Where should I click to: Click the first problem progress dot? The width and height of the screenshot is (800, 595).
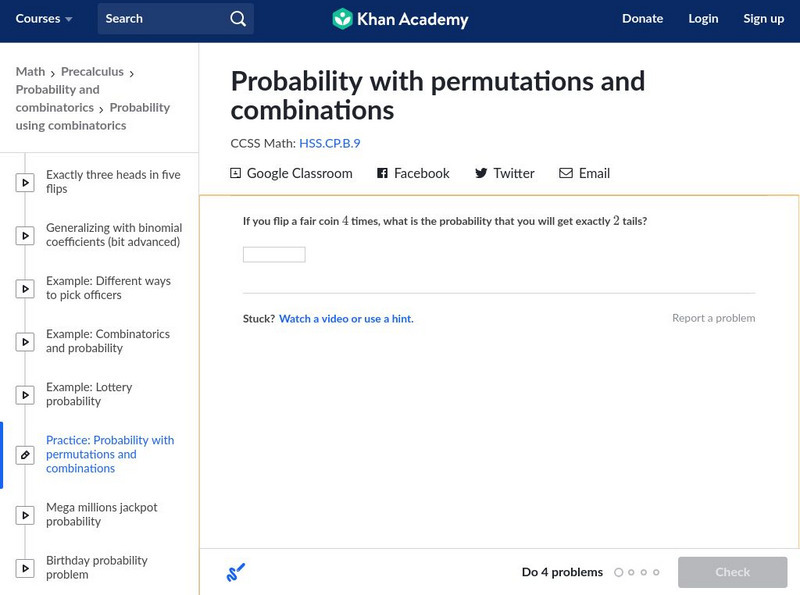pyautogui.click(x=619, y=573)
